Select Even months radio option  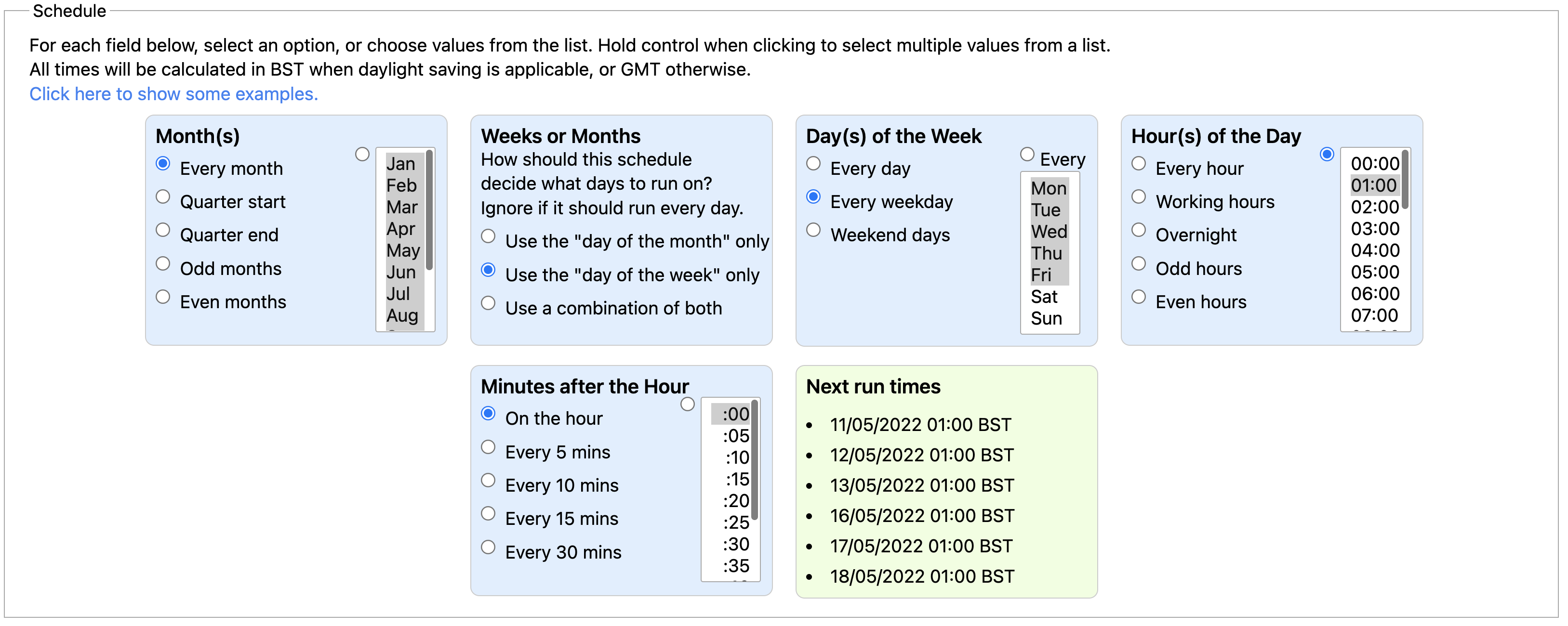click(x=162, y=298)
